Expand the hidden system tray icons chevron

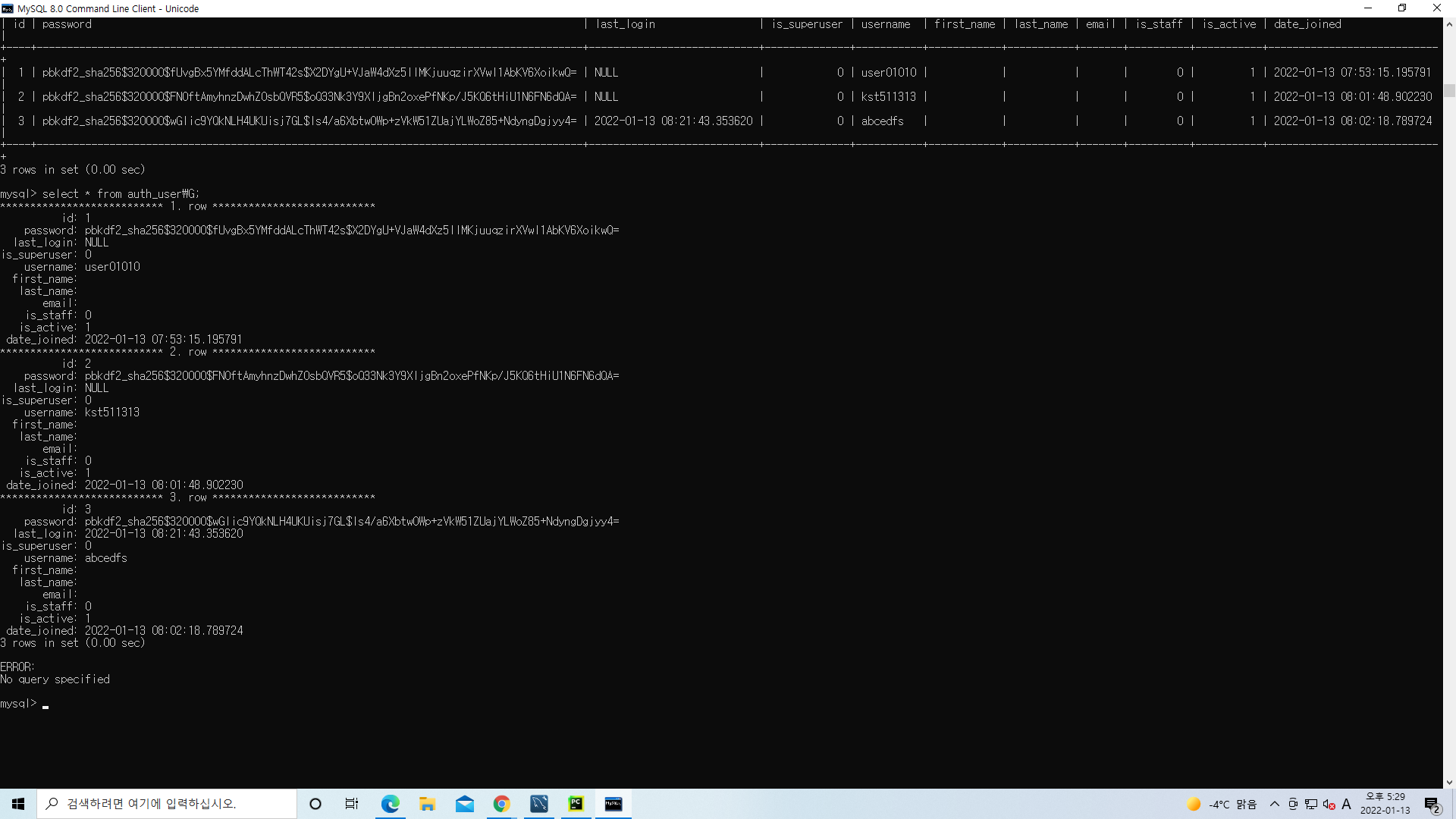pyautogui.click(x=1275, y=804)
